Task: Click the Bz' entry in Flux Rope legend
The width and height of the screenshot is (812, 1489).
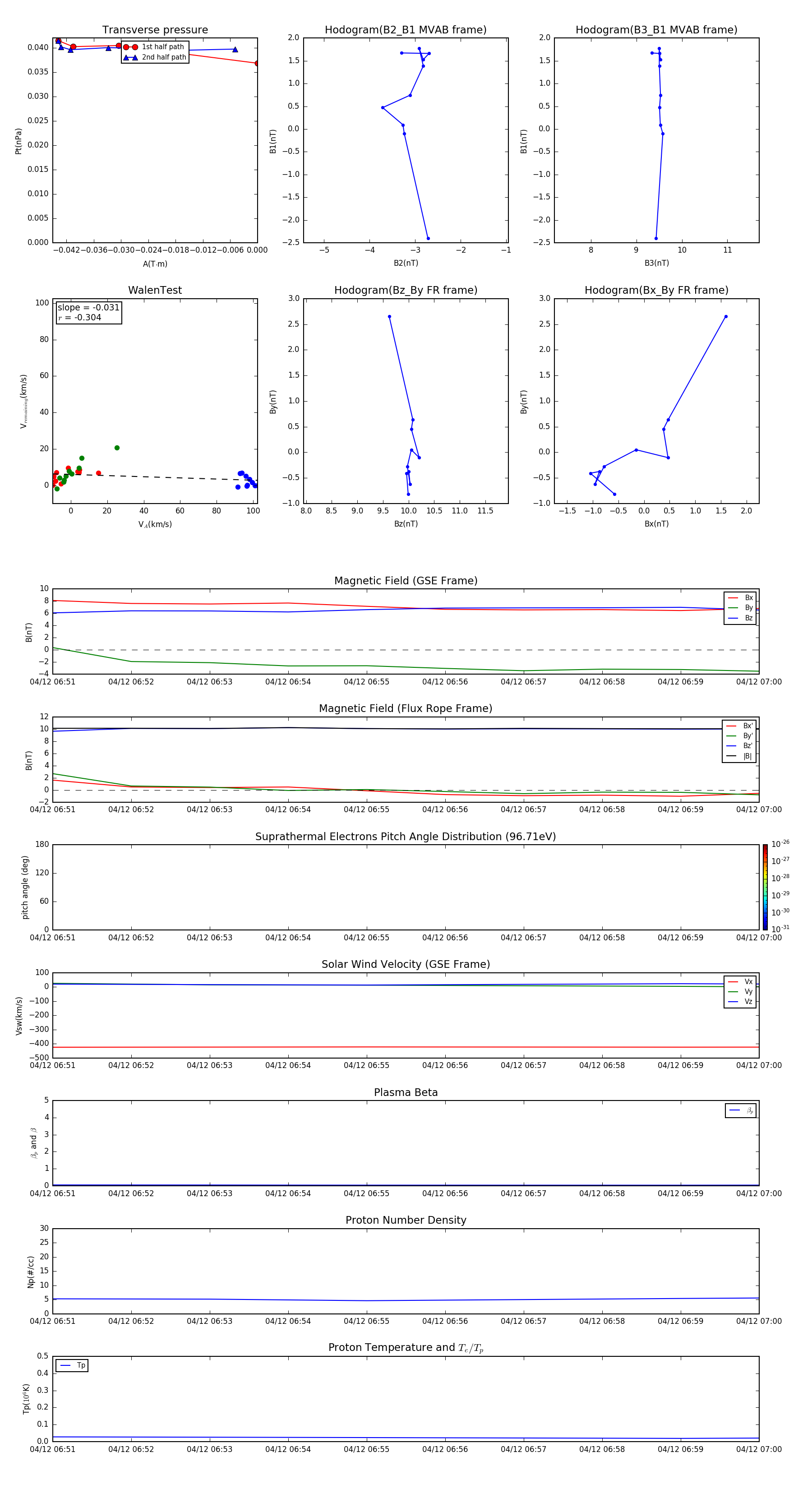Action: pos(739,746)
